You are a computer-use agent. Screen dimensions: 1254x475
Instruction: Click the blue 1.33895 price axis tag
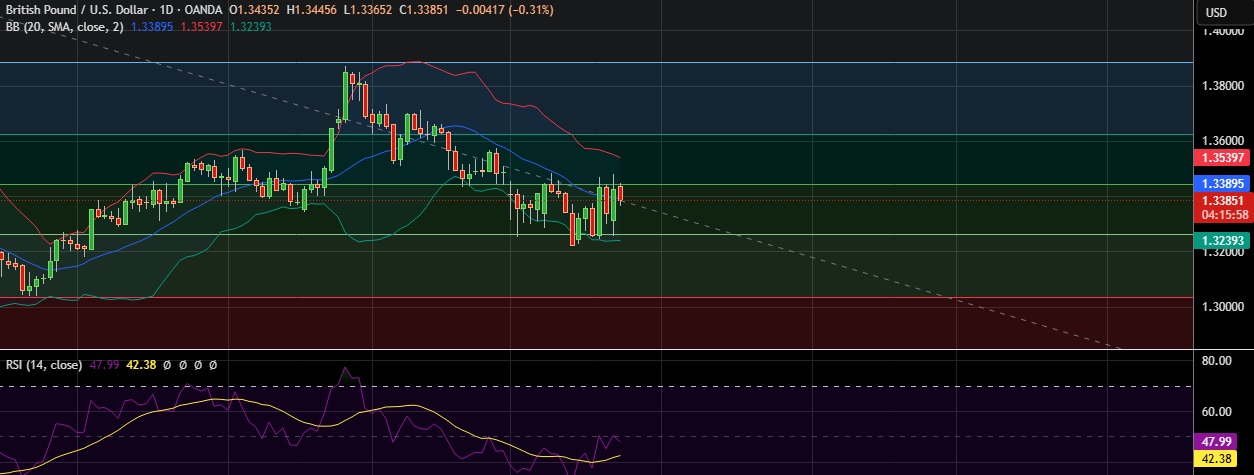(1223, 184)
